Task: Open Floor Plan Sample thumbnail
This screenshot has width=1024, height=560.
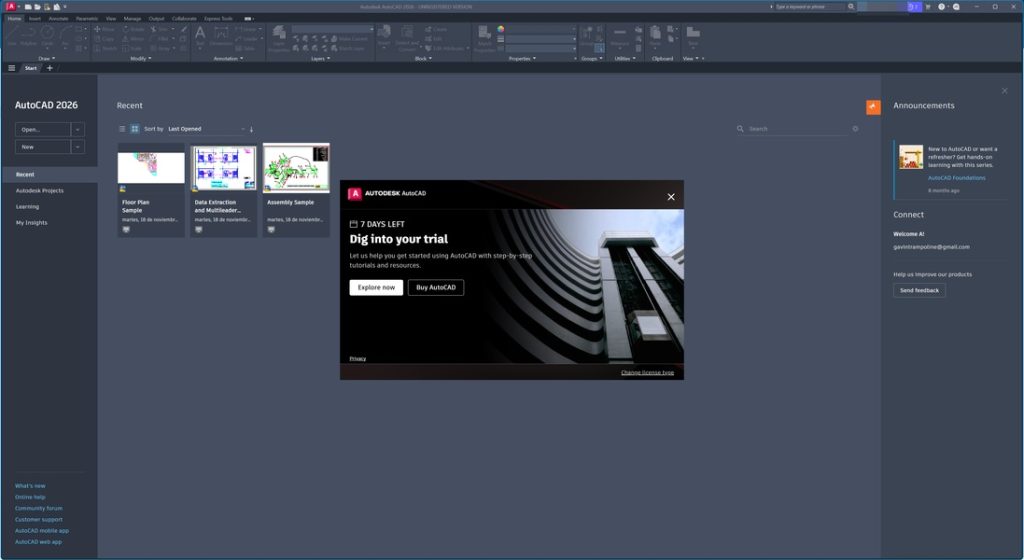Action: [x=151, y=168]
